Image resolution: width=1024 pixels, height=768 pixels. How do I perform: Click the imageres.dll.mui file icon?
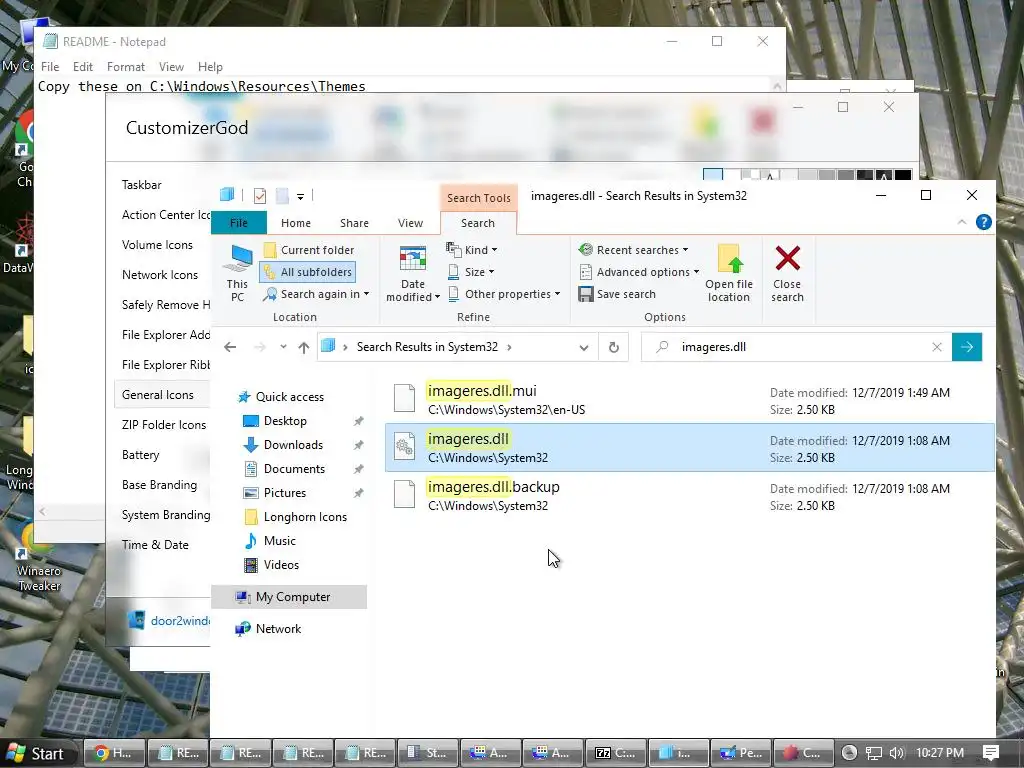[x=404, y=398]
